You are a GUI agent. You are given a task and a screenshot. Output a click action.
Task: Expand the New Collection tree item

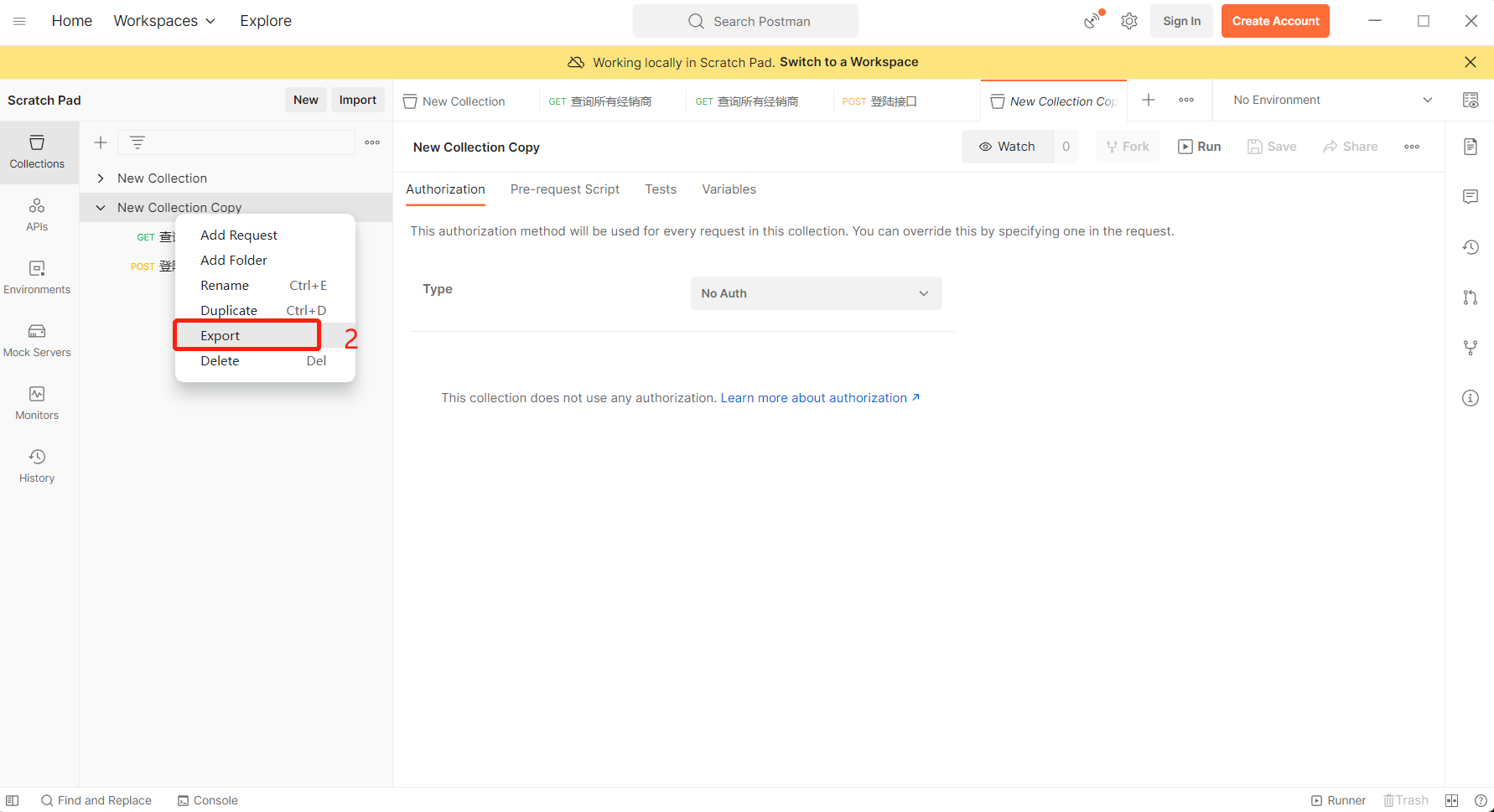101,178
